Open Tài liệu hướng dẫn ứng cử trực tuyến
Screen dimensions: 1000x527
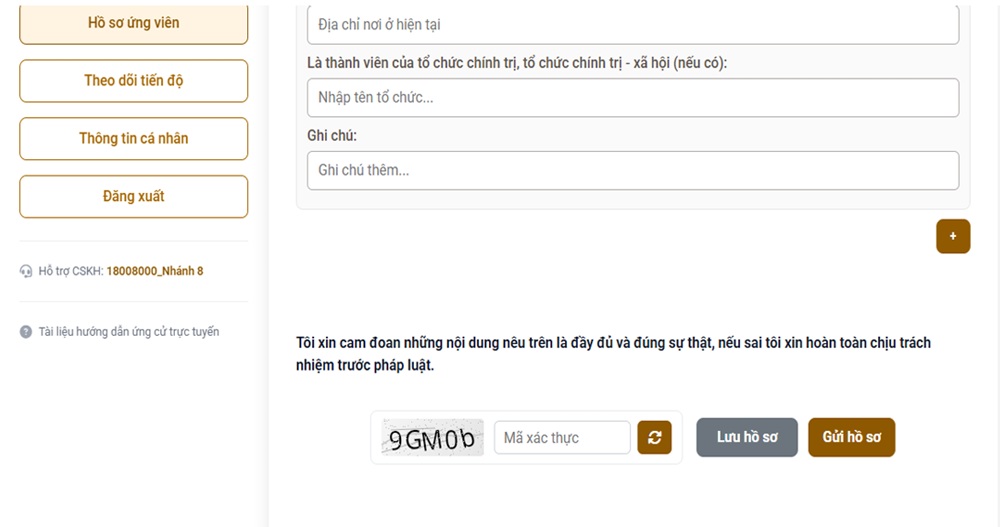tap(128, 332)
